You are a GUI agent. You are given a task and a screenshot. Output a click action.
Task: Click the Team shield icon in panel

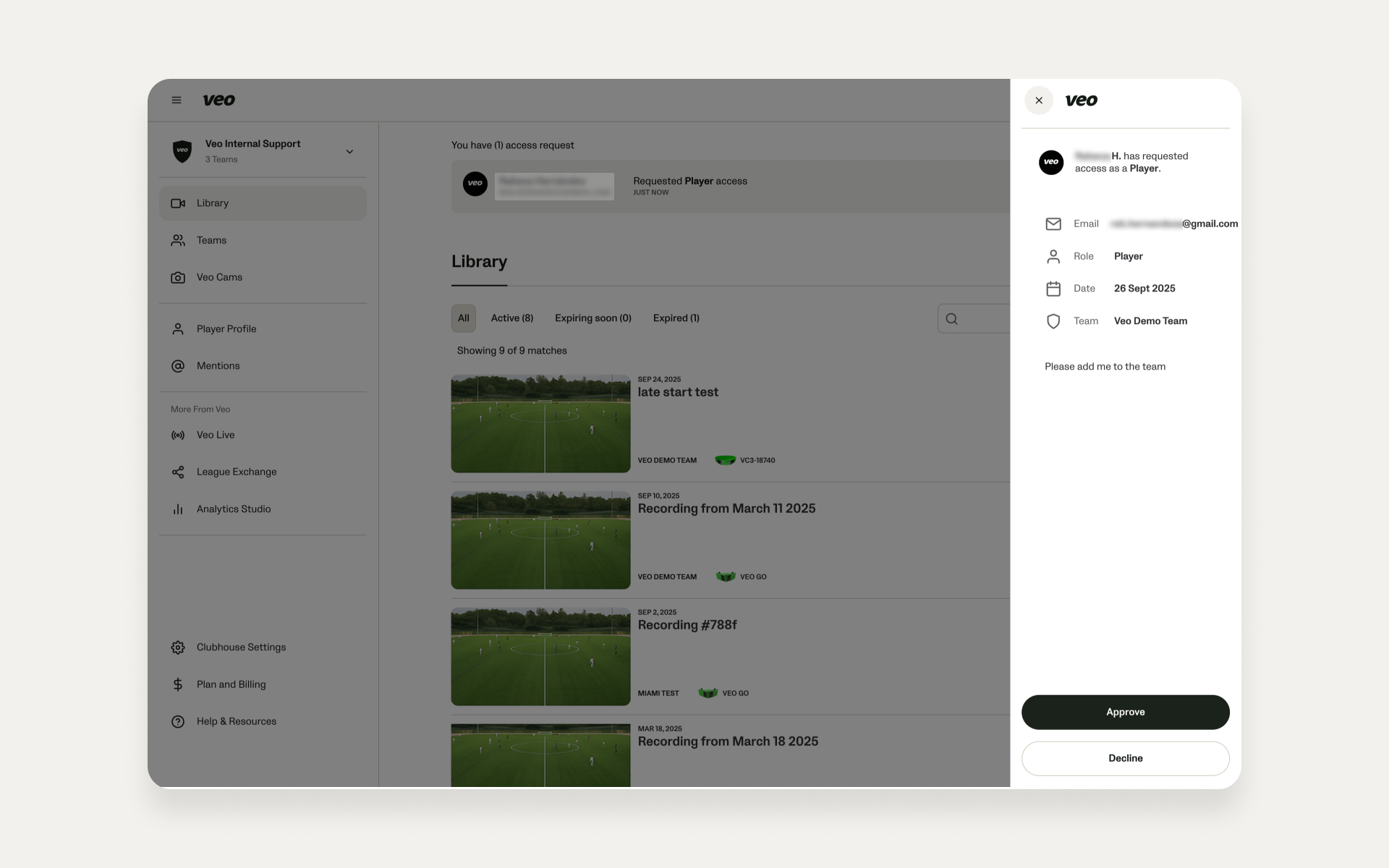1053,321
